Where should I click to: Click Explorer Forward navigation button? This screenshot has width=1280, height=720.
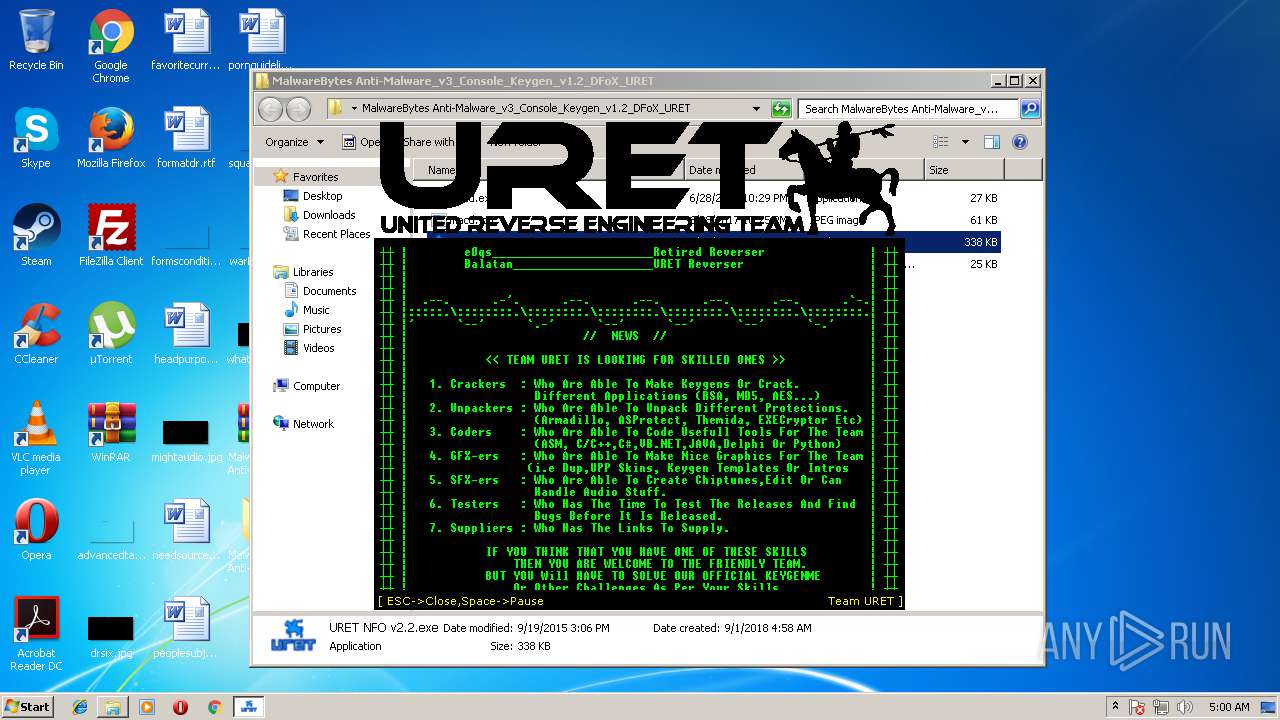click(x=298, y=108)
